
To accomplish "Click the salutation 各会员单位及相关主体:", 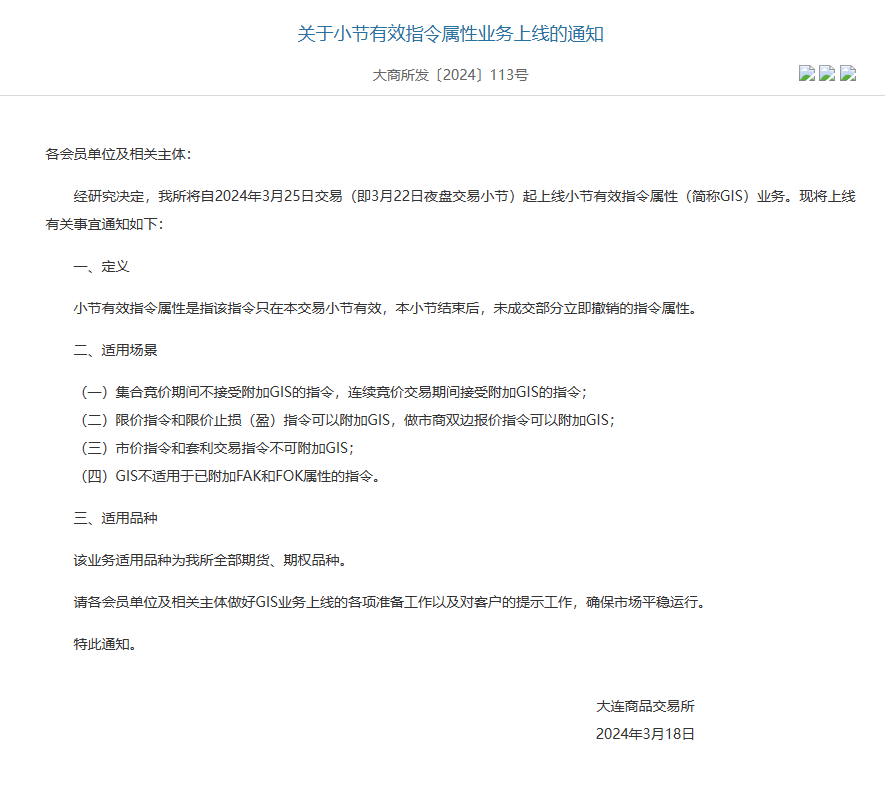I will coord(119,154).
